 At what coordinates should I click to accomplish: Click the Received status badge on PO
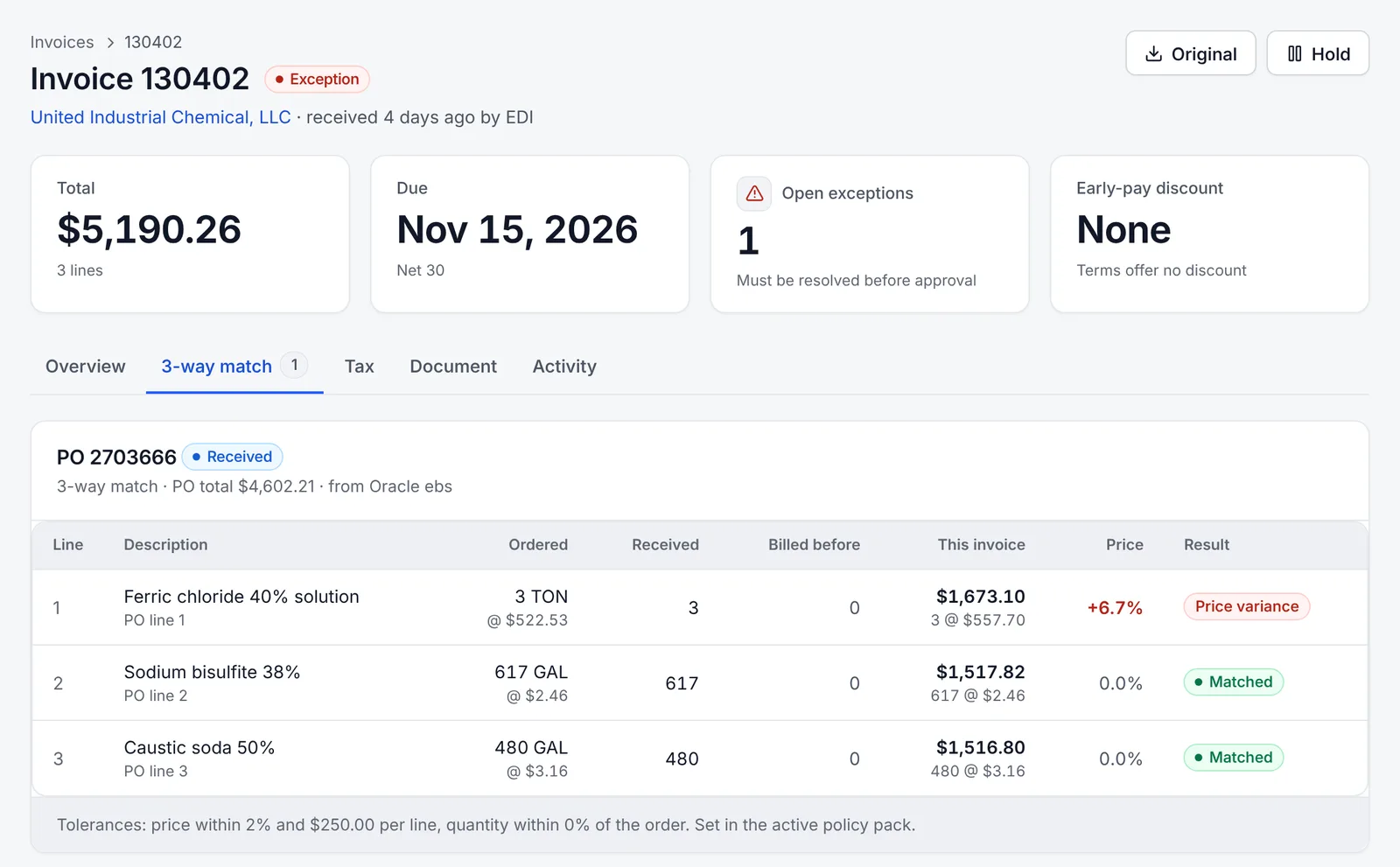pyautogui.click(x=232, y=457)
